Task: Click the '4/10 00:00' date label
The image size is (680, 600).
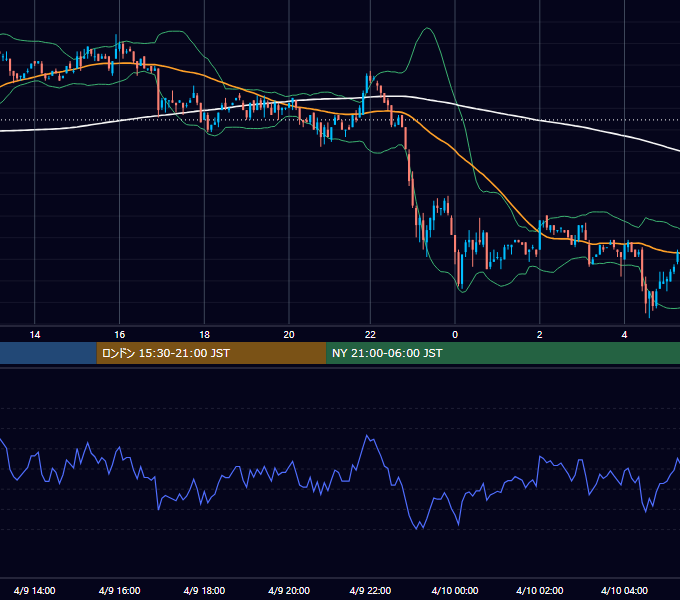Action: tap(455, 590)
